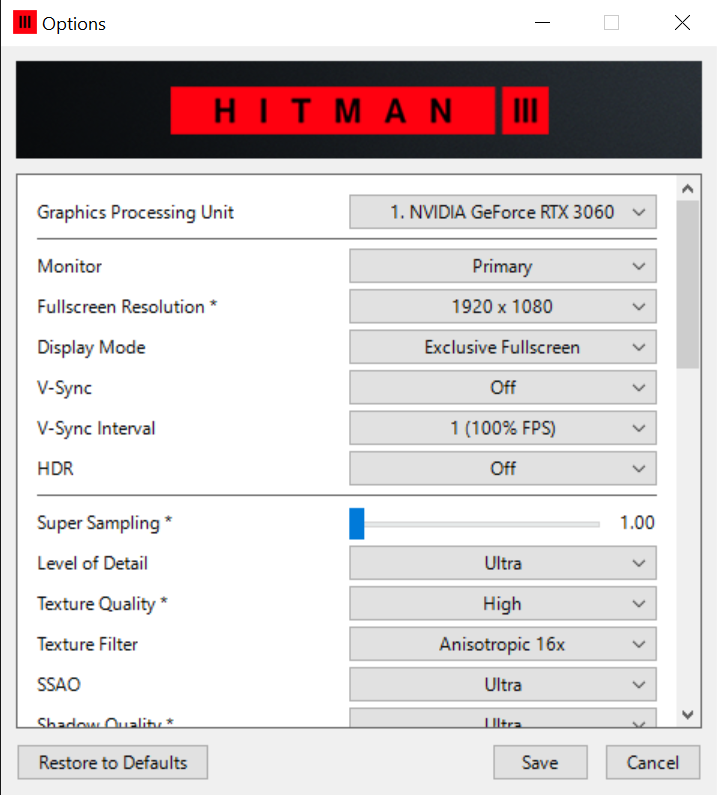
Task: Expand the Monitor selection dropdown
Action: click(x=502, y=267)
